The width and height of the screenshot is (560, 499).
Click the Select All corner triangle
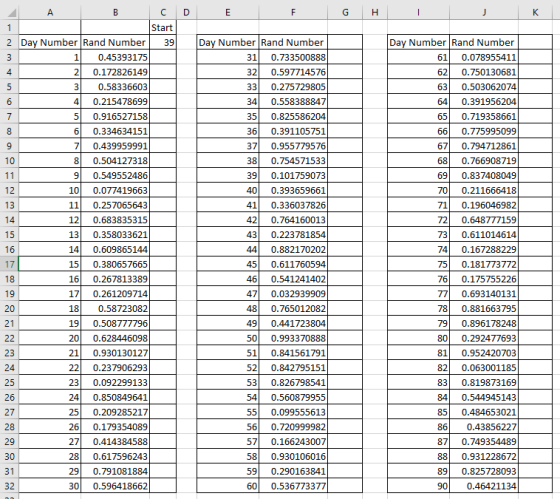[9, 13]
